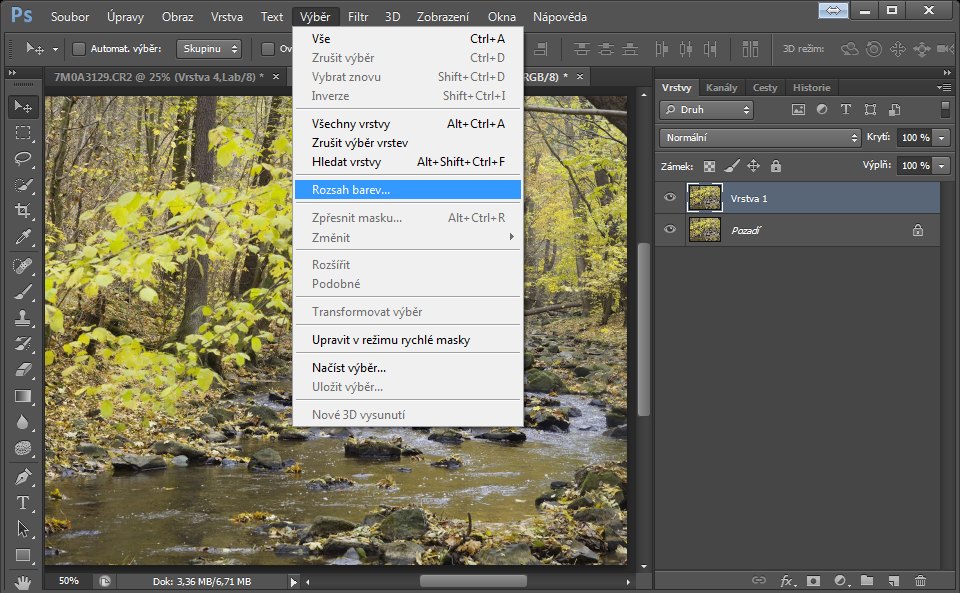
Task: Toggle visibility of the Pozadí layer
Action: 670,230
